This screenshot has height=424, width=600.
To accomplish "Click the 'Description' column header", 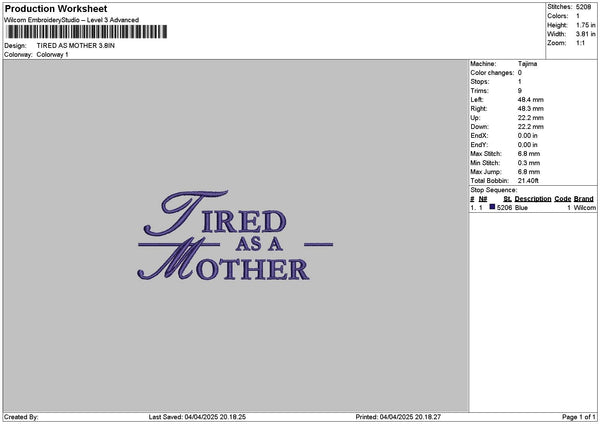I will tap(533, 199).
